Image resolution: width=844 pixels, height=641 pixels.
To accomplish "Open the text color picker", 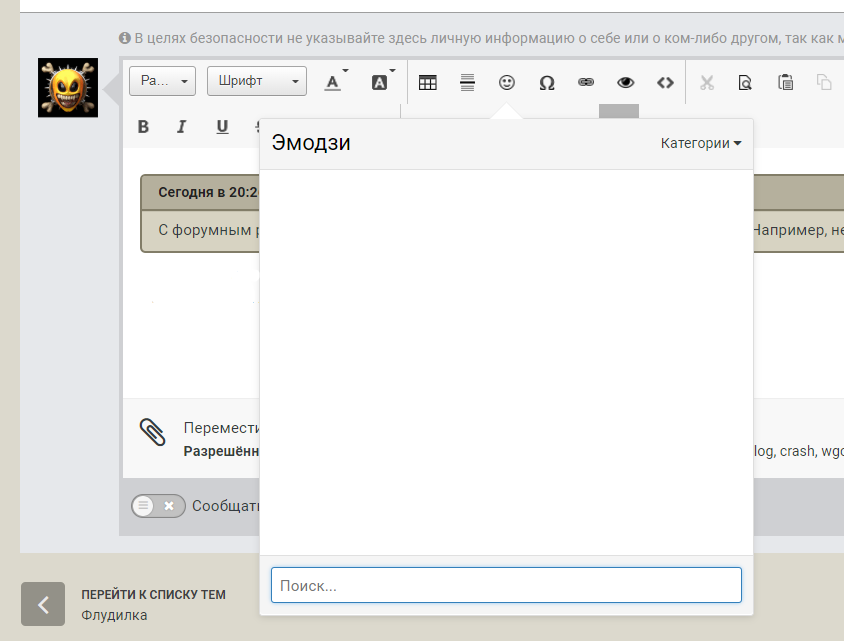I will click(x=336, y=83).
